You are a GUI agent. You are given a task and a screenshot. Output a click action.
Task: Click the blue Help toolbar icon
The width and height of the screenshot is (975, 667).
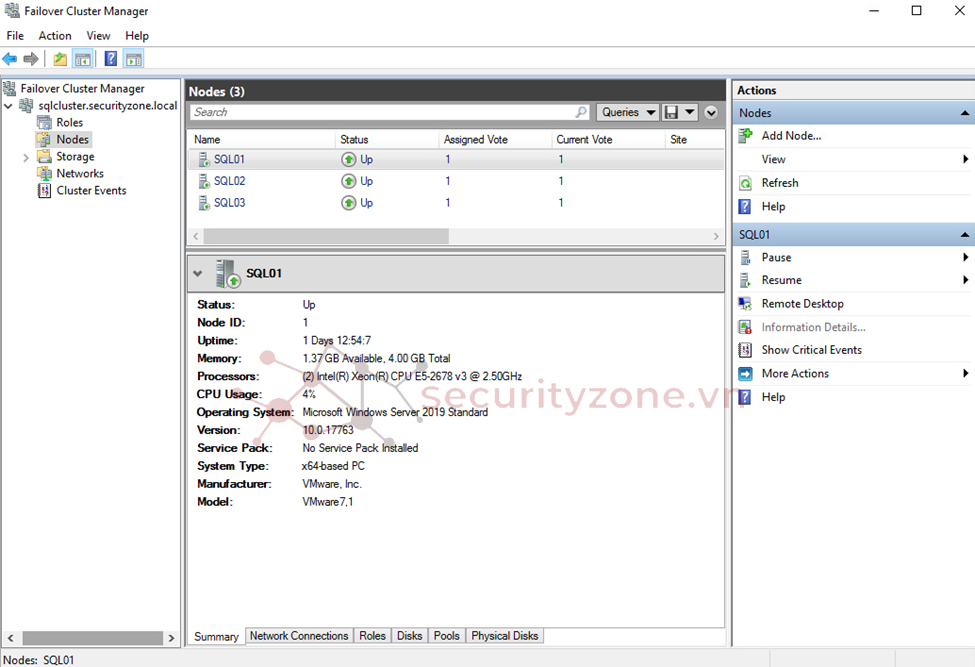(x=110, y=59)
